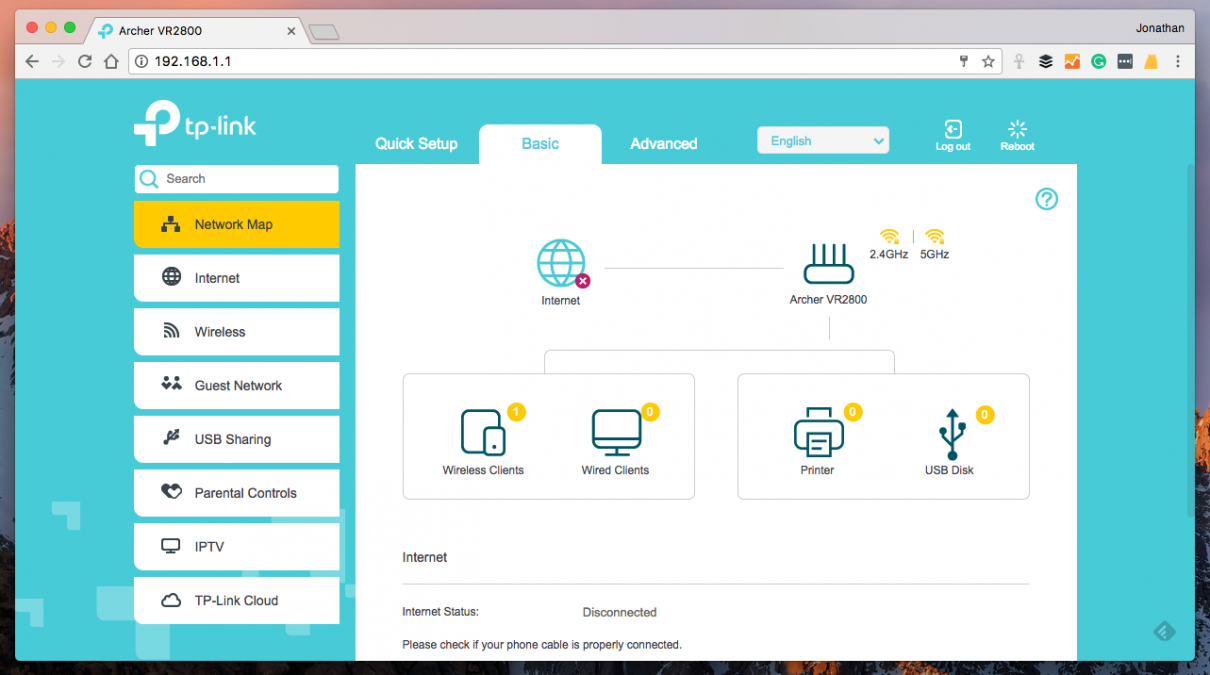Open the Internet globe icon in the network map
The width and height of the screenshot is (1210, 675).
(x=561, y=263)
